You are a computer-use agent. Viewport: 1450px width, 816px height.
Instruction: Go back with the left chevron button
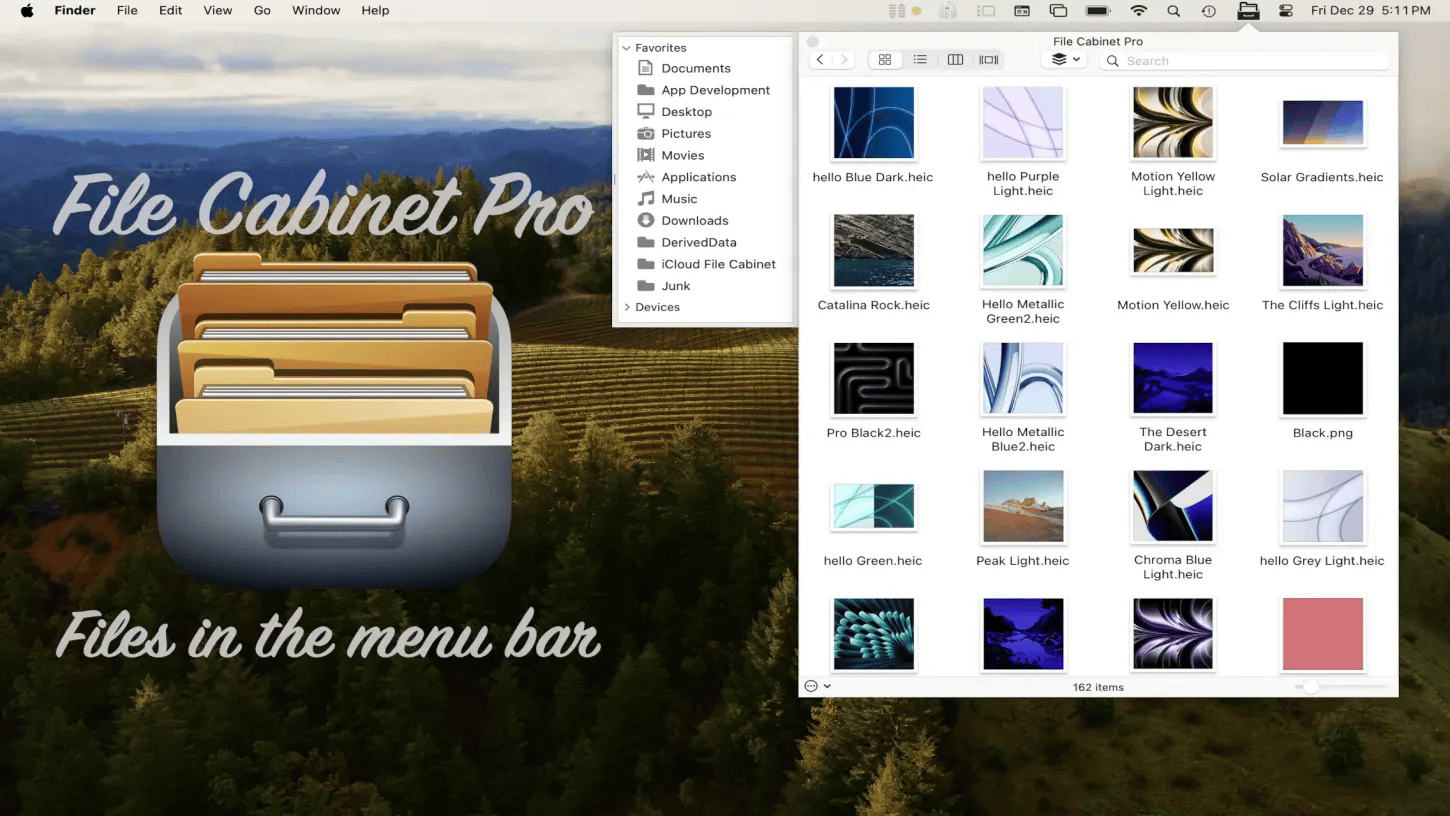[820, 60]
